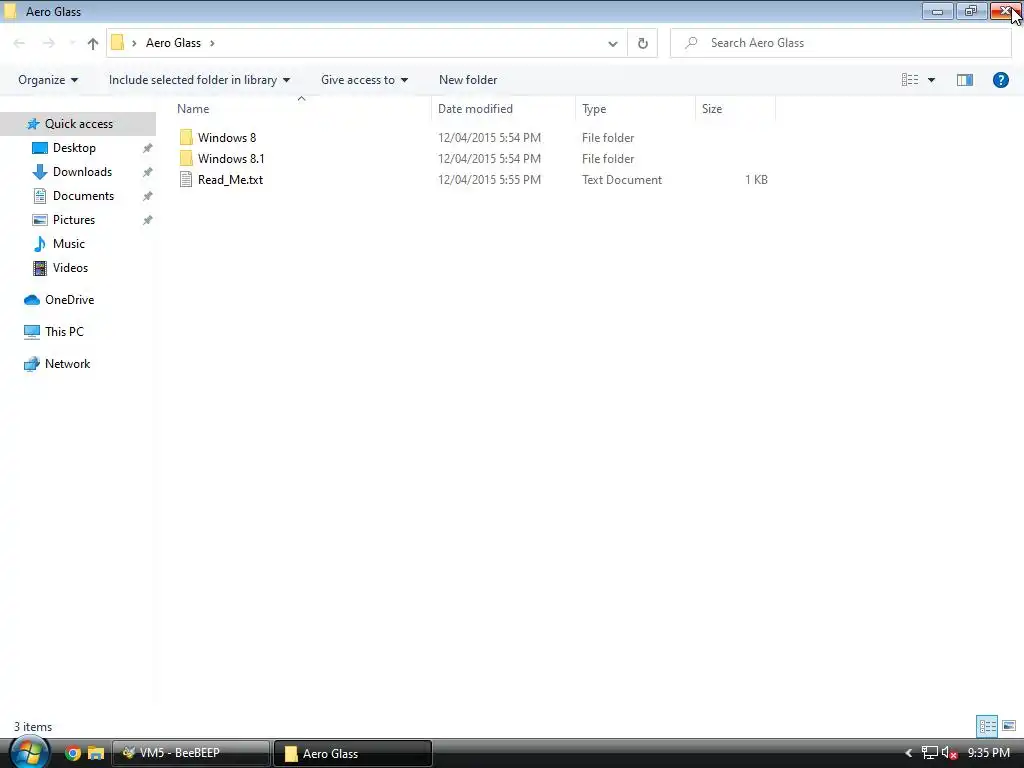Click the pin icon beside Pictures
Screen dimensions: 1024x768
(x=148, y=221)
